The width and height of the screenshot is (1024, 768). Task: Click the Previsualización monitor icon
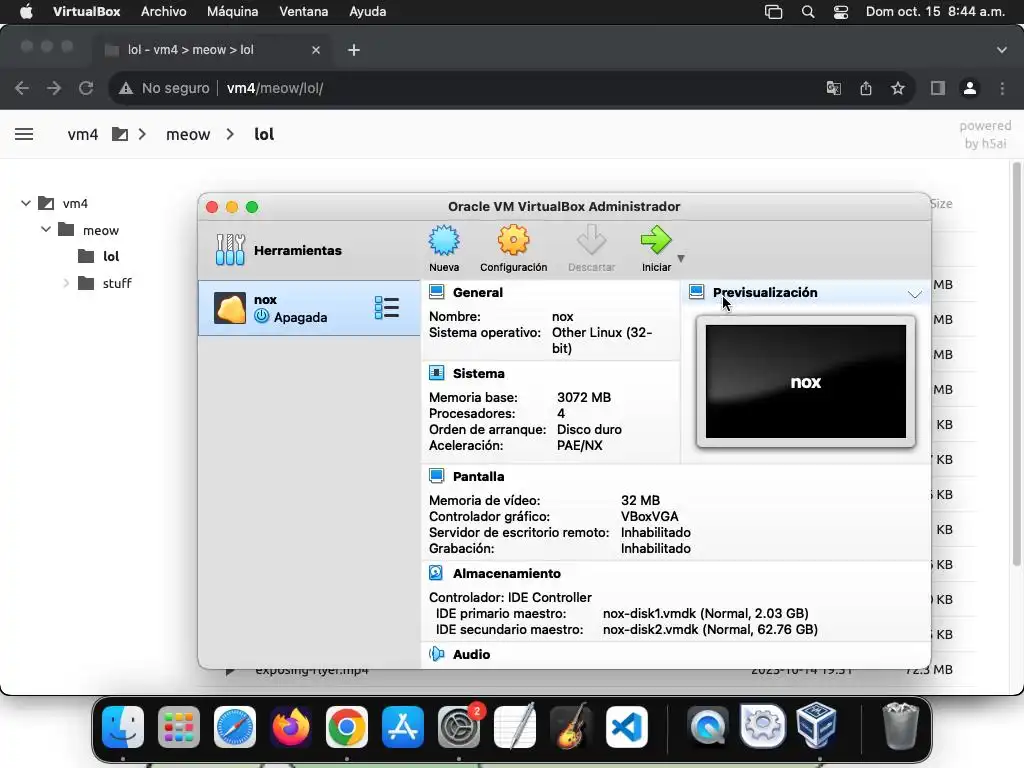697,292
